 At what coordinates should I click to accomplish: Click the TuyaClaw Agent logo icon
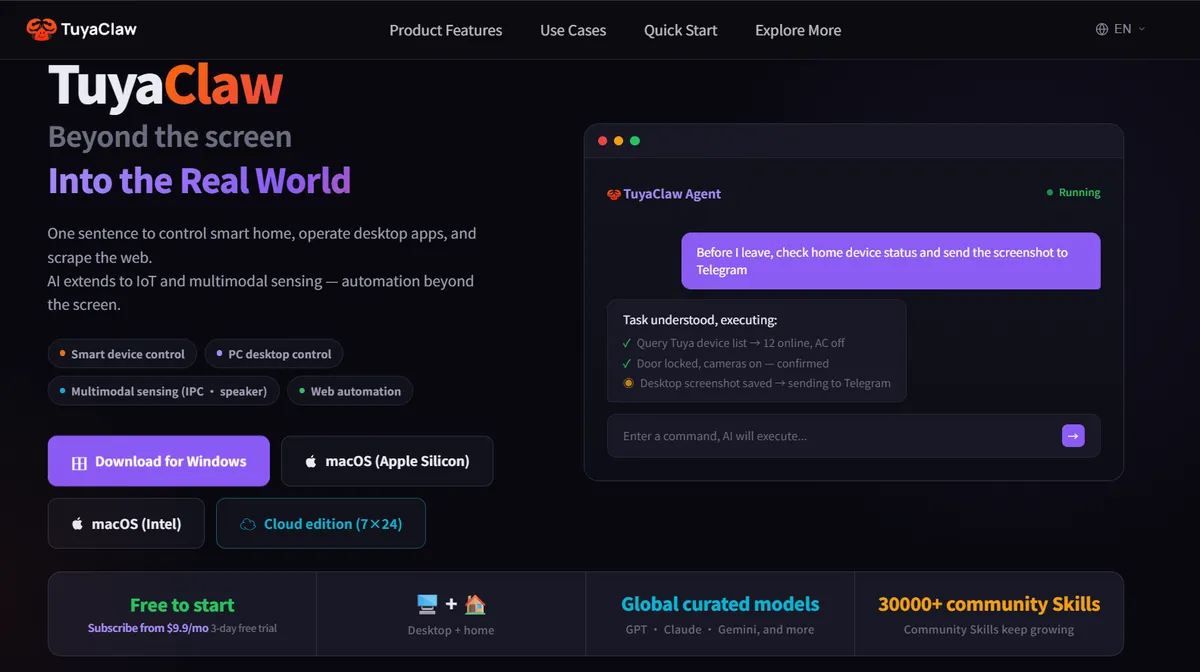click(x=614, y=194)
